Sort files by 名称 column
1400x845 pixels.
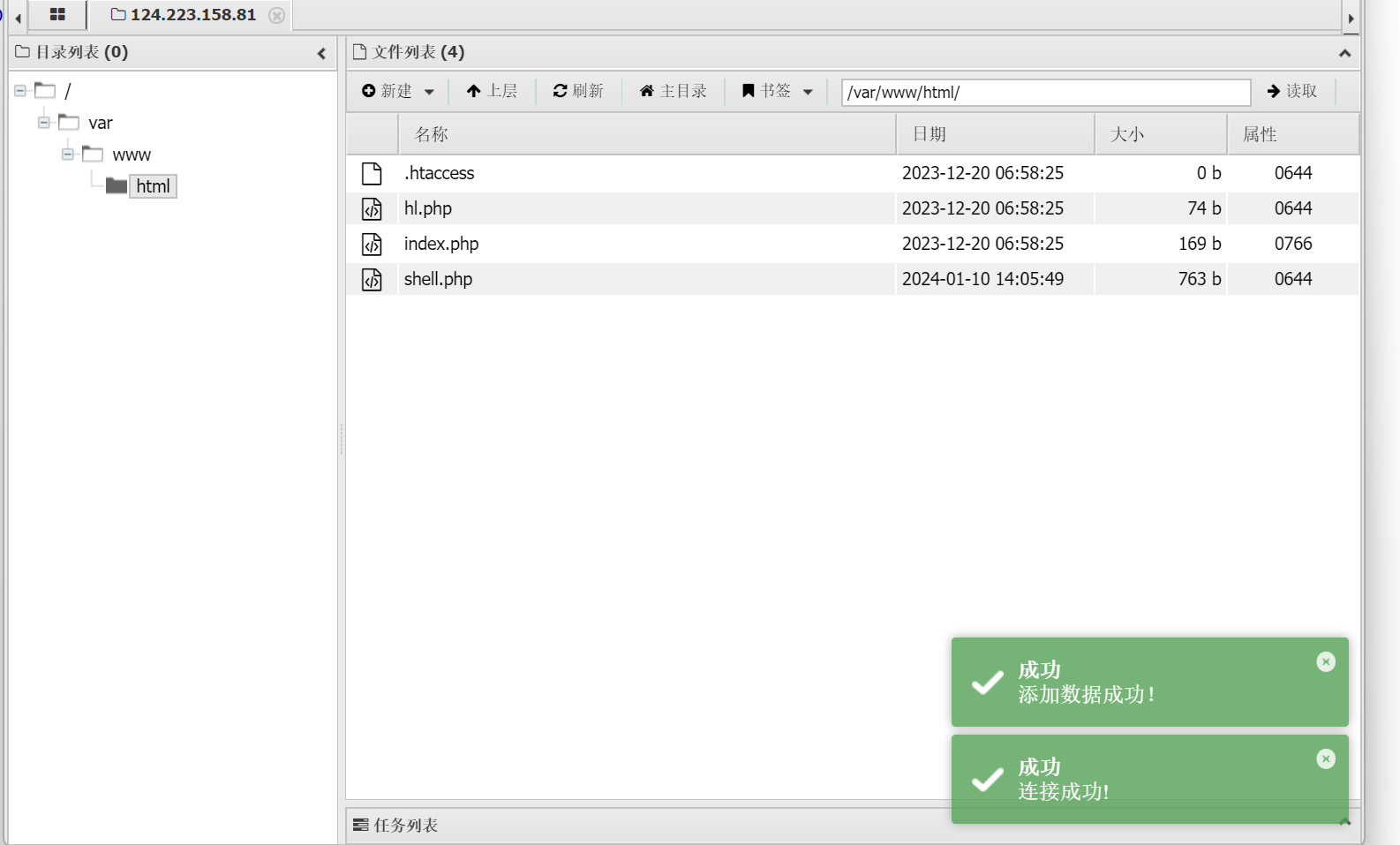[647, 134]
